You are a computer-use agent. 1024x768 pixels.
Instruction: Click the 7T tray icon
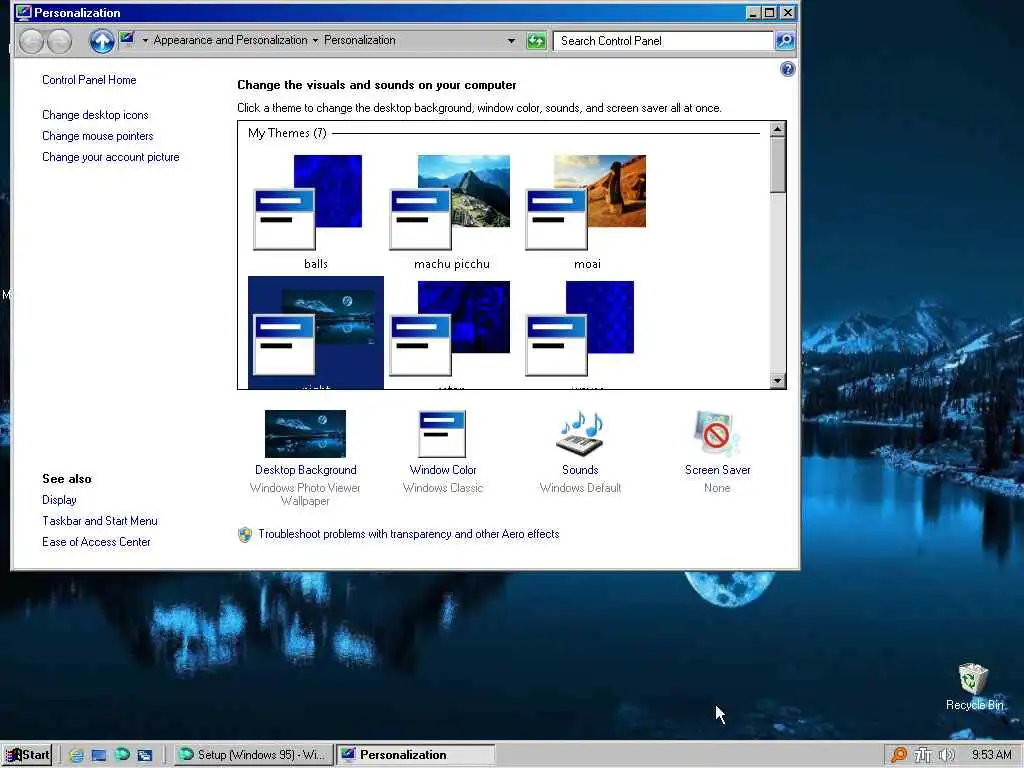pyautogui.click(x=922, y=755)
